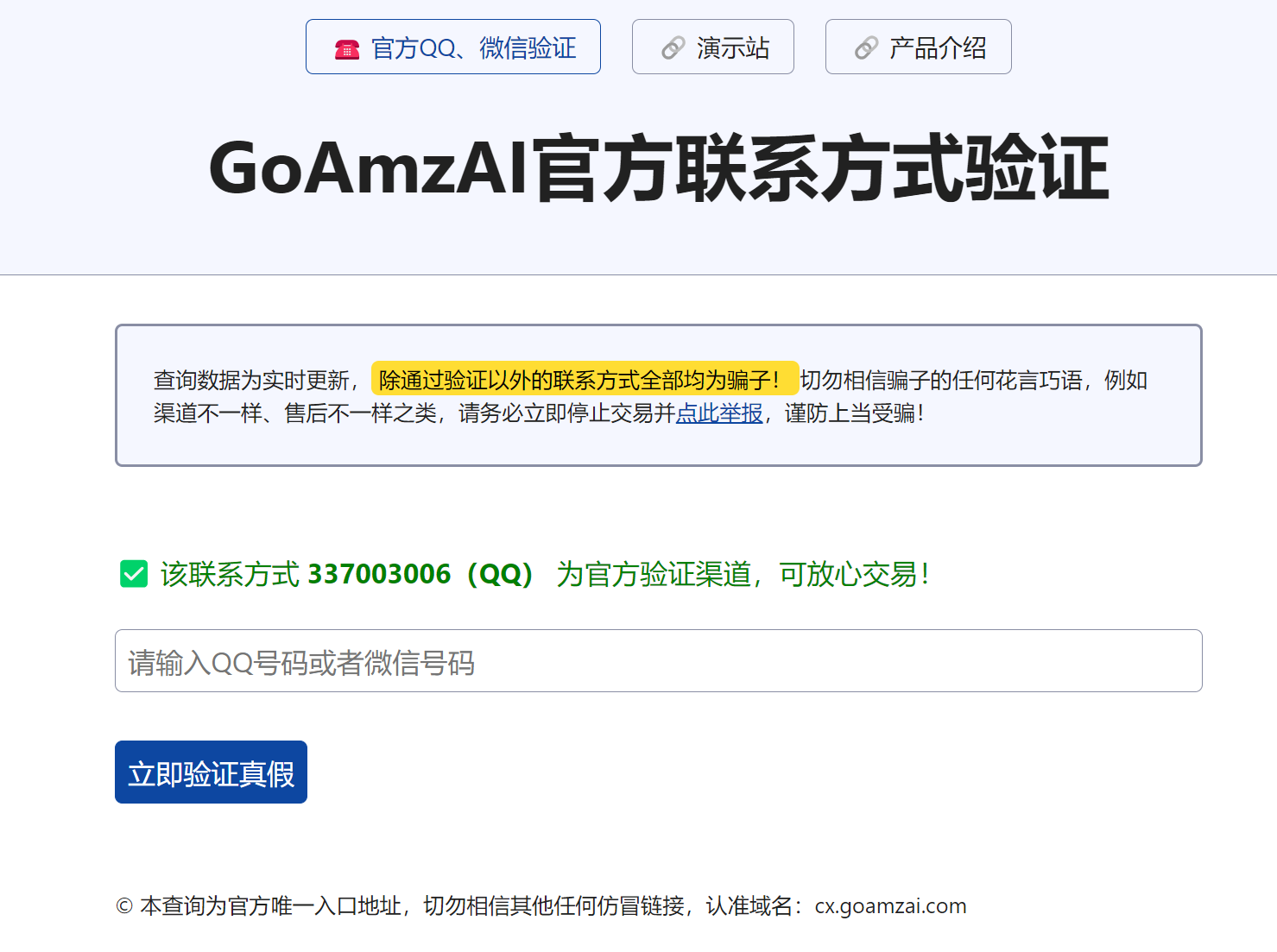Focus the QQ or WeChat number input

pos(659,661)
